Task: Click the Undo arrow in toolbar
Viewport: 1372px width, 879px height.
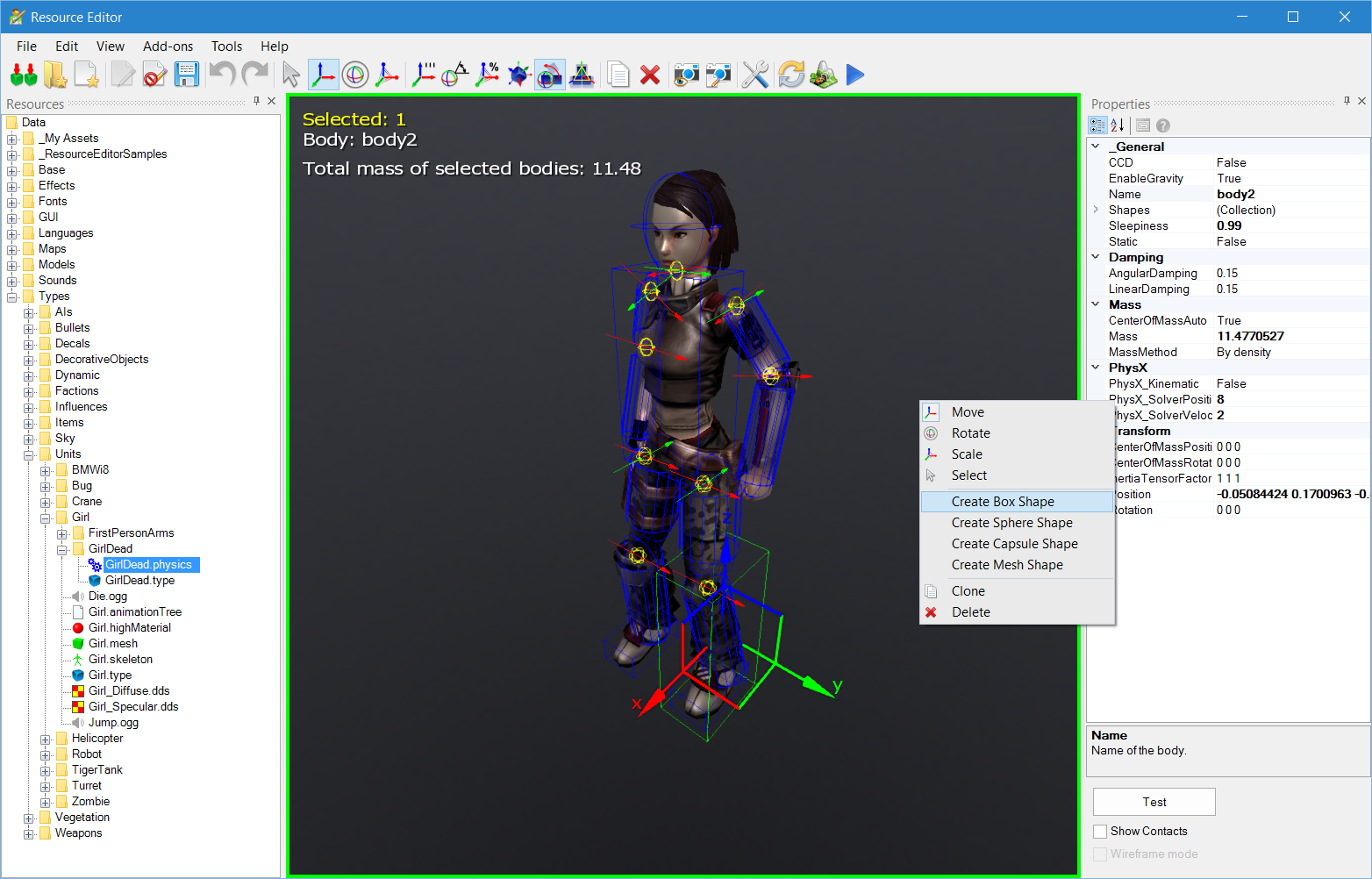Action: pyautogui.click(x=222, y=75)
